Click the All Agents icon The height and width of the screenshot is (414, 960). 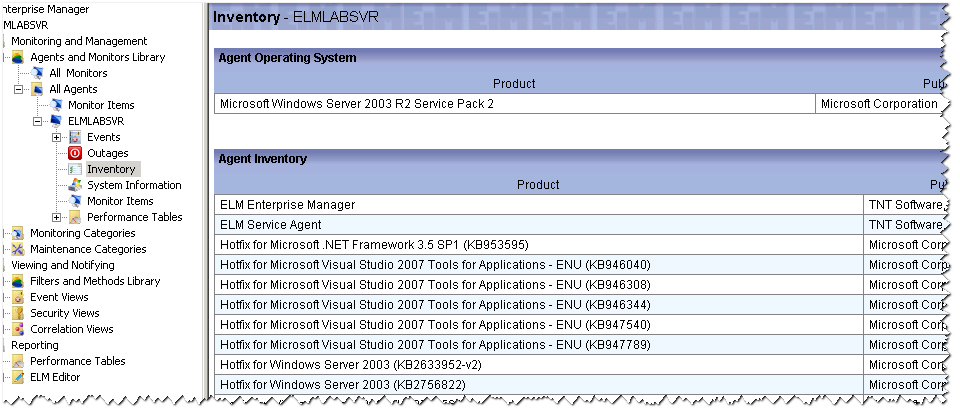click(37, 89)
